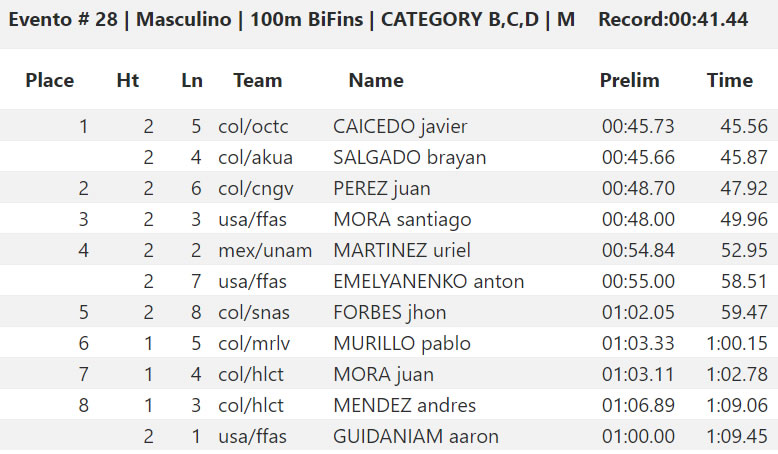Screen dimensions: 778x454
Task: Click the Record:00:41.44 text
Action: tap(673, 19)
